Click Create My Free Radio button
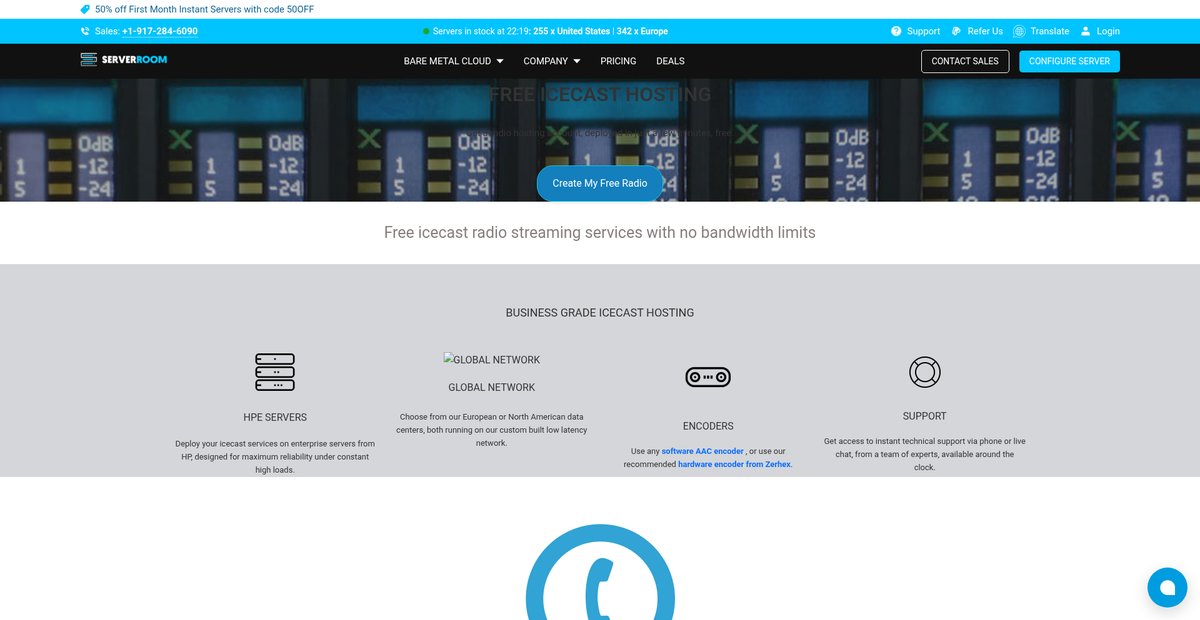Screen dimensions: 1200x620 (600, 183)
